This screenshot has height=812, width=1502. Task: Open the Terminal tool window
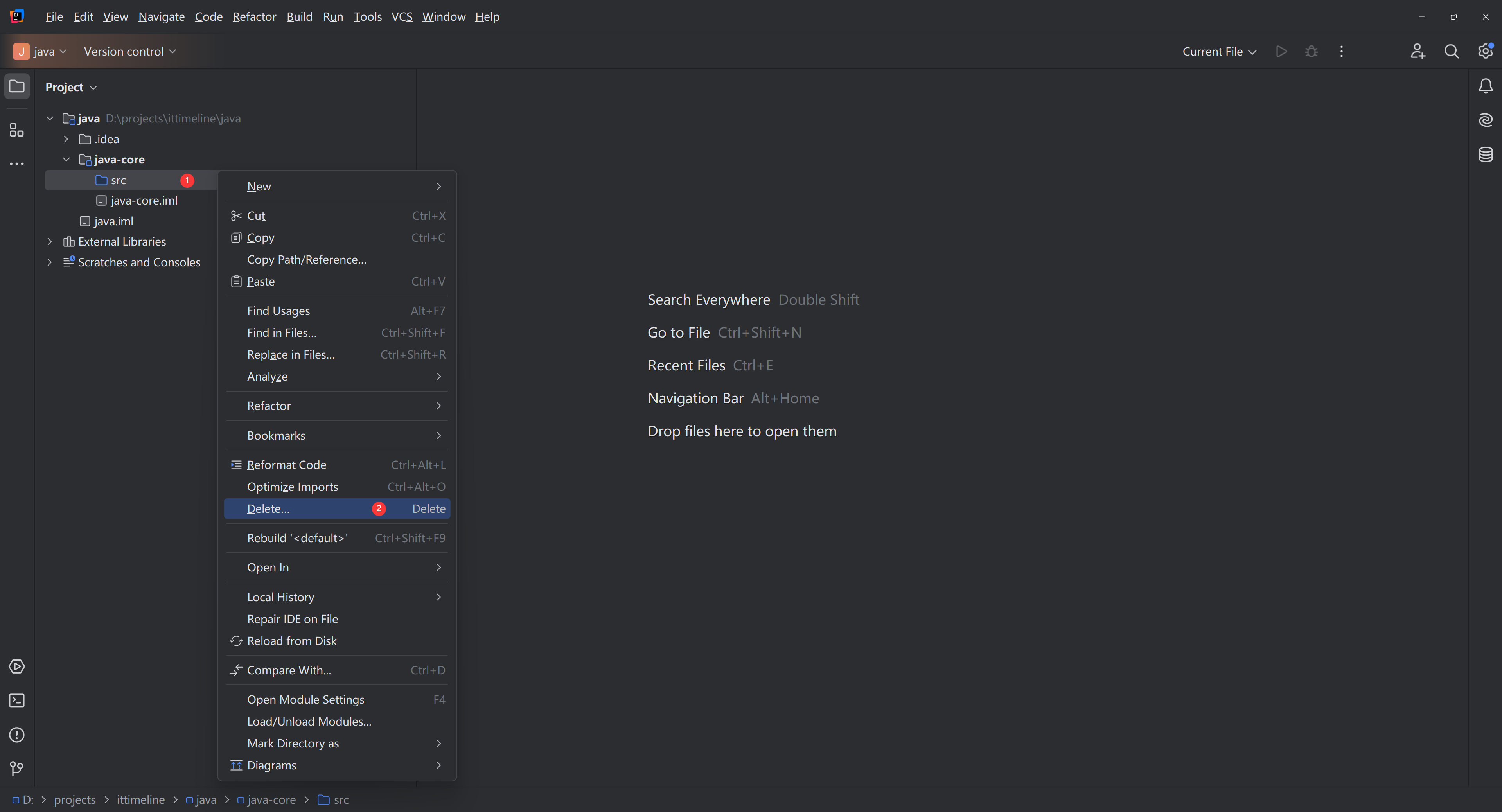tap(17, 700)
